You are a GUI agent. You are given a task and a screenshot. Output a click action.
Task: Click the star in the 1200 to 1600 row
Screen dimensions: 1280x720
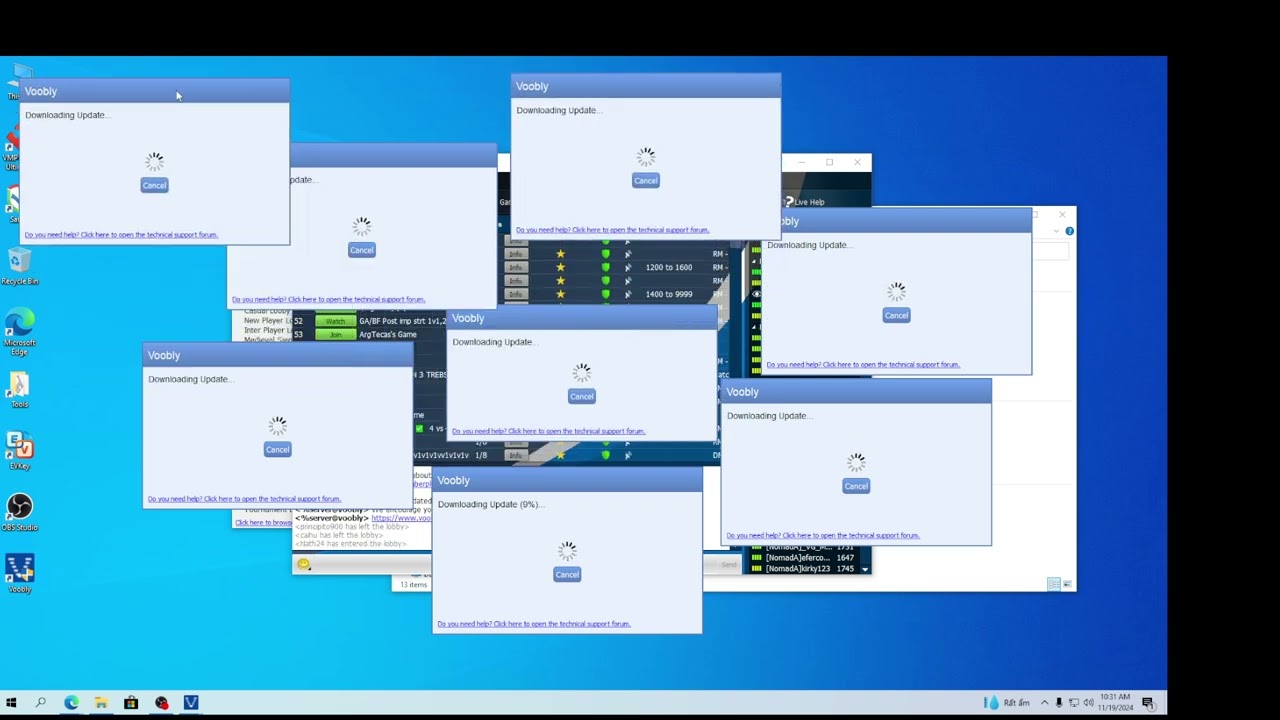click(x=560, y=267)
